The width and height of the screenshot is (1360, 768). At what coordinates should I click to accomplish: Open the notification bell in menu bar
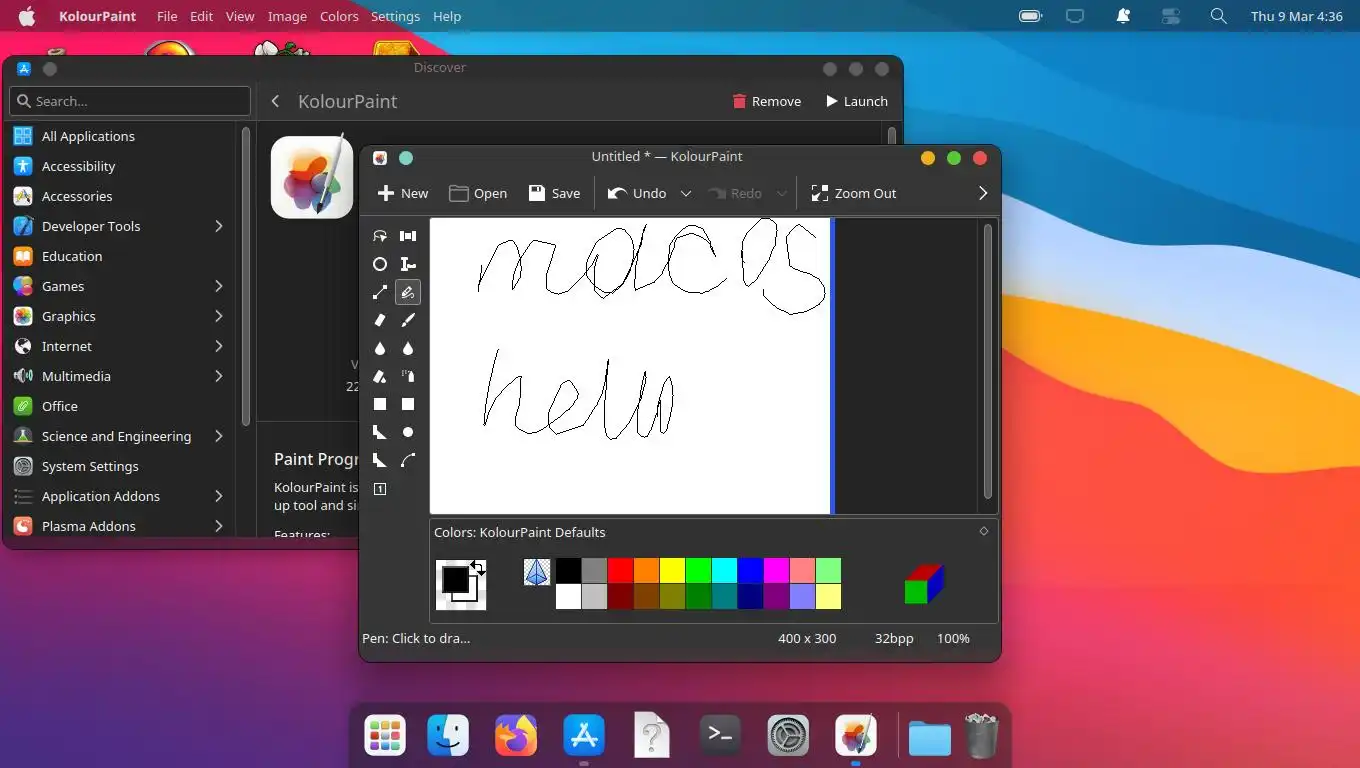[1123, 16]
